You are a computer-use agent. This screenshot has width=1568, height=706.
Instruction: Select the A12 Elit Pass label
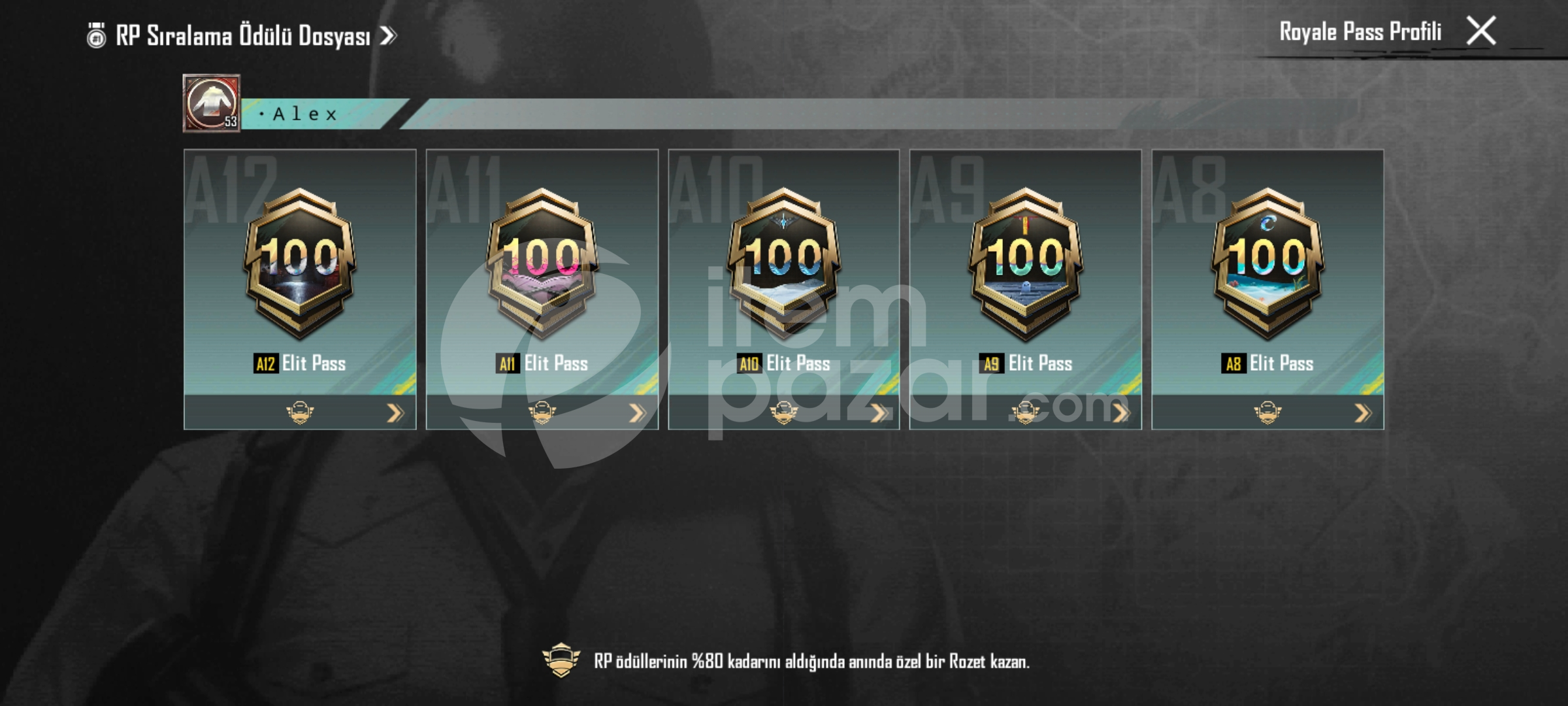click(300, 363)
